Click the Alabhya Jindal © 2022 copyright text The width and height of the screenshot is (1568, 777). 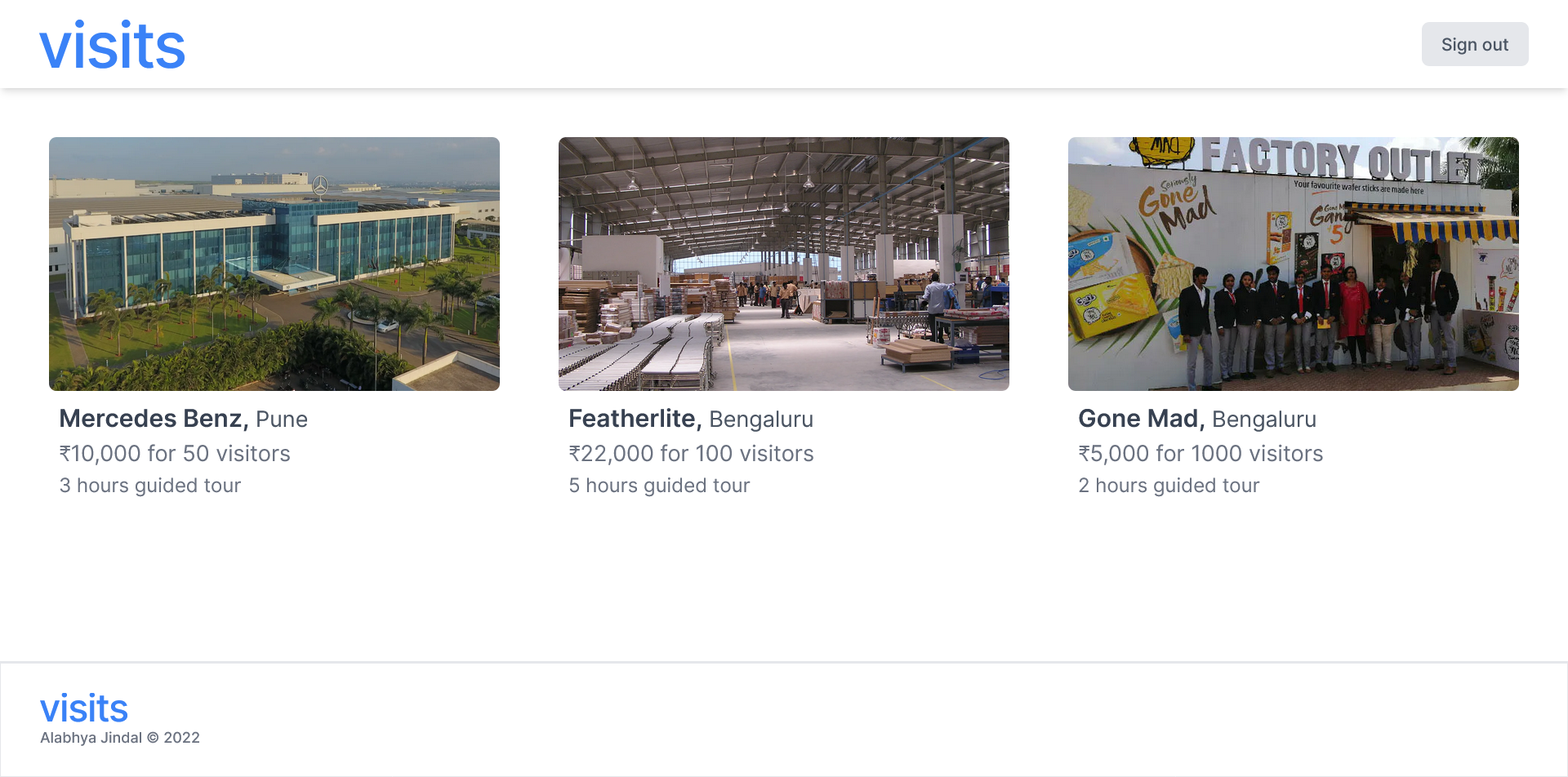coord(120,738)
